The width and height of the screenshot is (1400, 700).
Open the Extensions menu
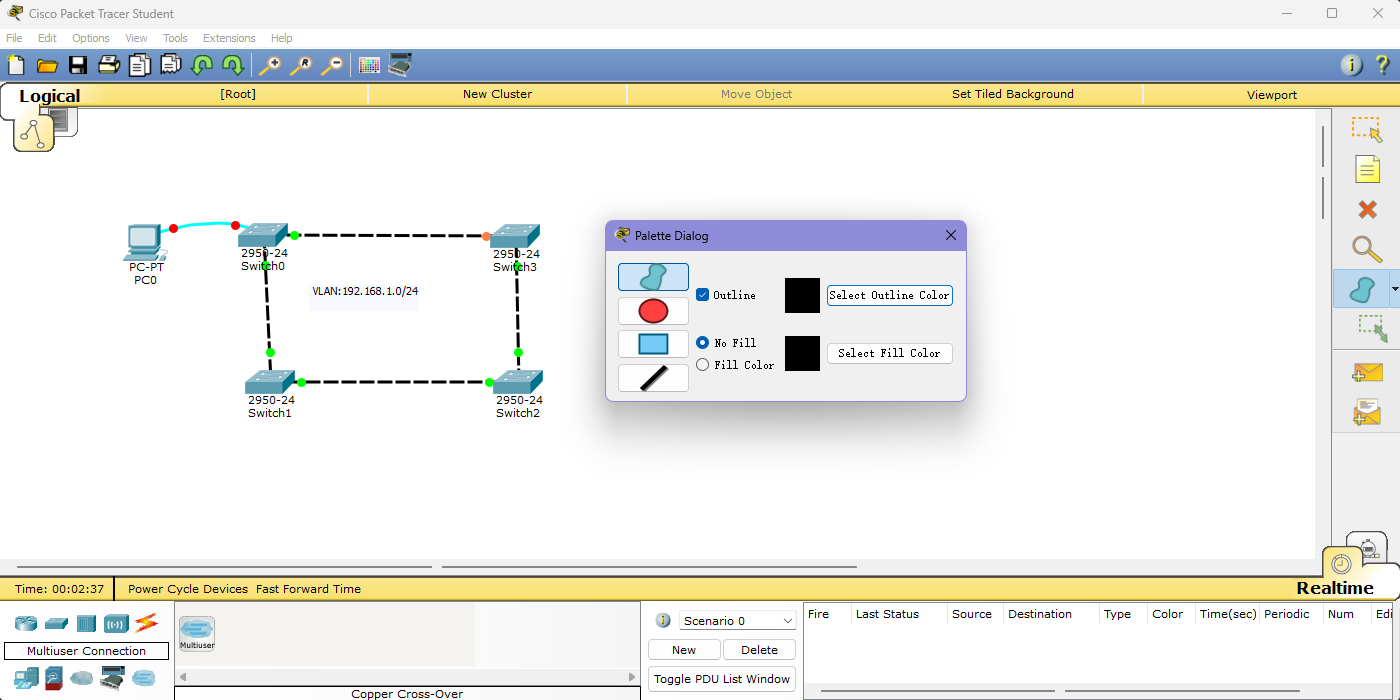[x=229, y=38]
